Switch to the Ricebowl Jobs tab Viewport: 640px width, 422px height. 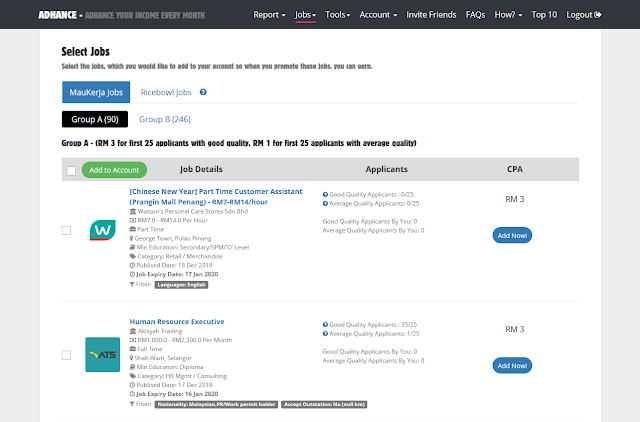(x=166, y=92)
